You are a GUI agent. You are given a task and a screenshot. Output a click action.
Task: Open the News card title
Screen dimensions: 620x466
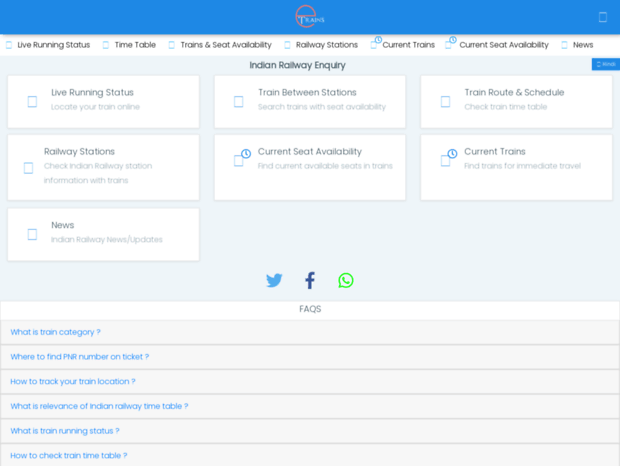click(63, 225)
